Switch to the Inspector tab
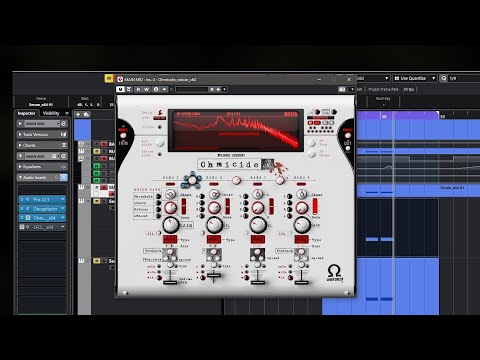The width and height of the screenshot is (480, 360). tap(27, 113)
